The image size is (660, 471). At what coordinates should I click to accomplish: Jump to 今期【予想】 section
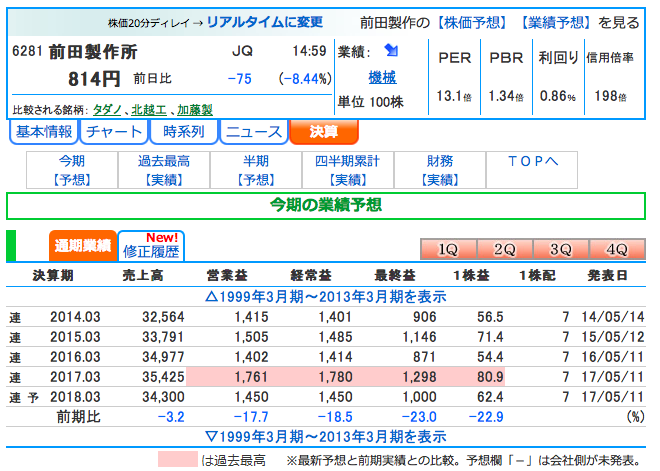pyautogui.click(x=72, y=170)
